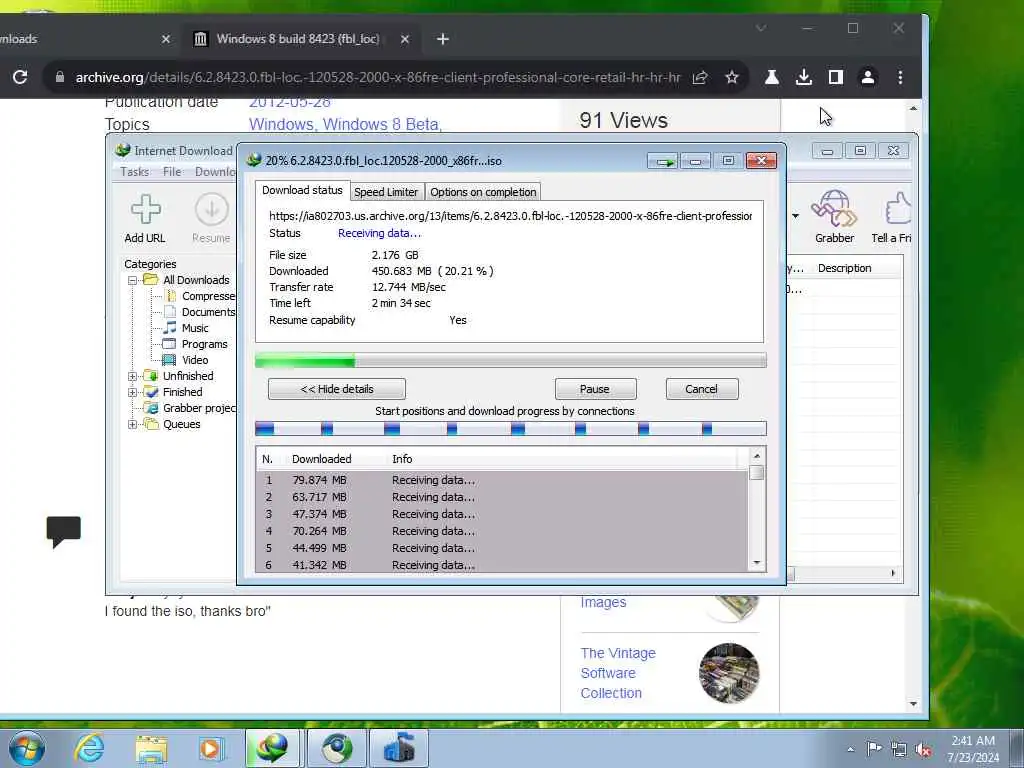Close the Windows 8 build 8423 tab

[405, 39]
